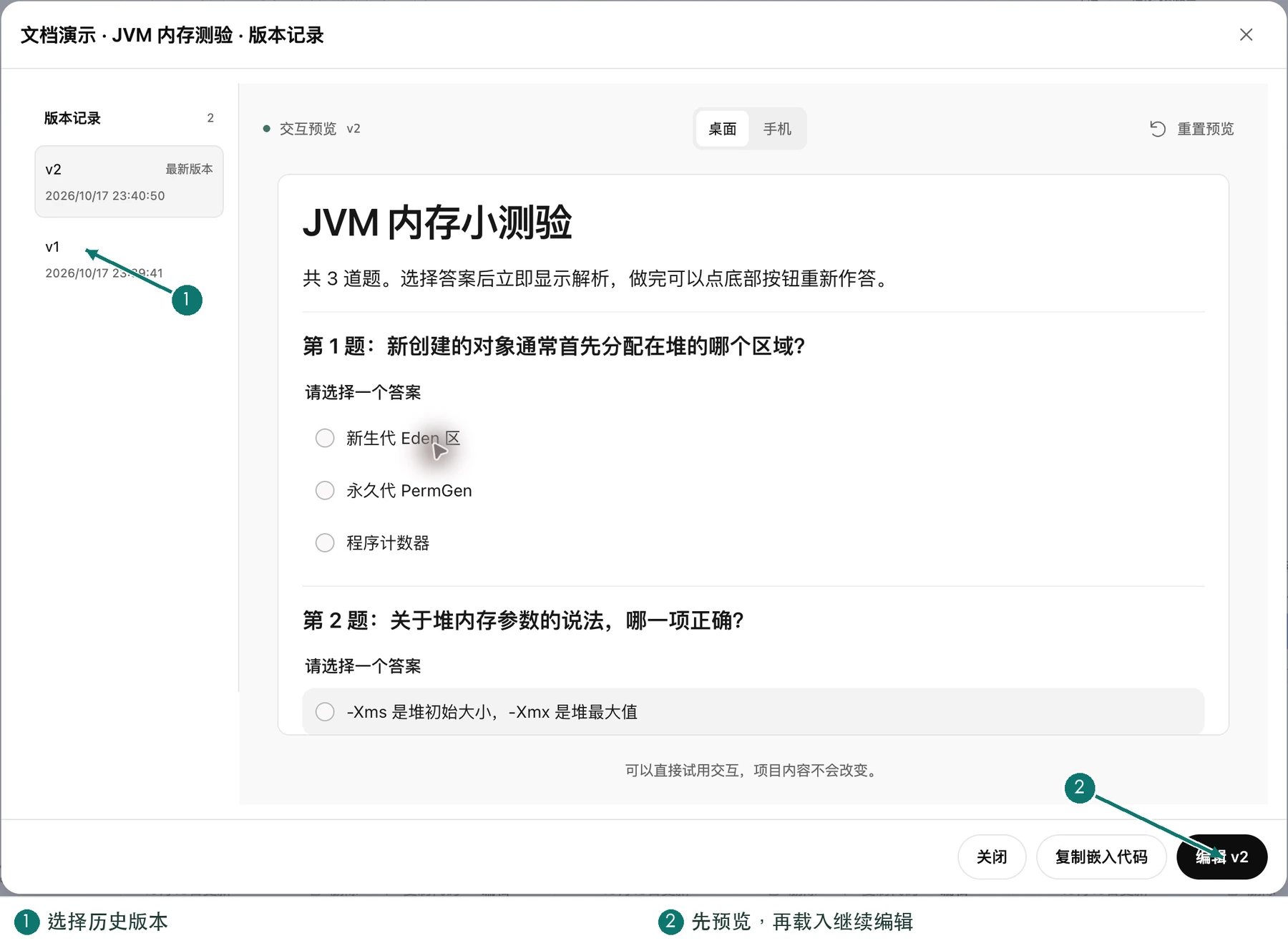This screenshot has width=1288, height=951.
Task: Click the 编辑 v2 button
Action: 1221,857
